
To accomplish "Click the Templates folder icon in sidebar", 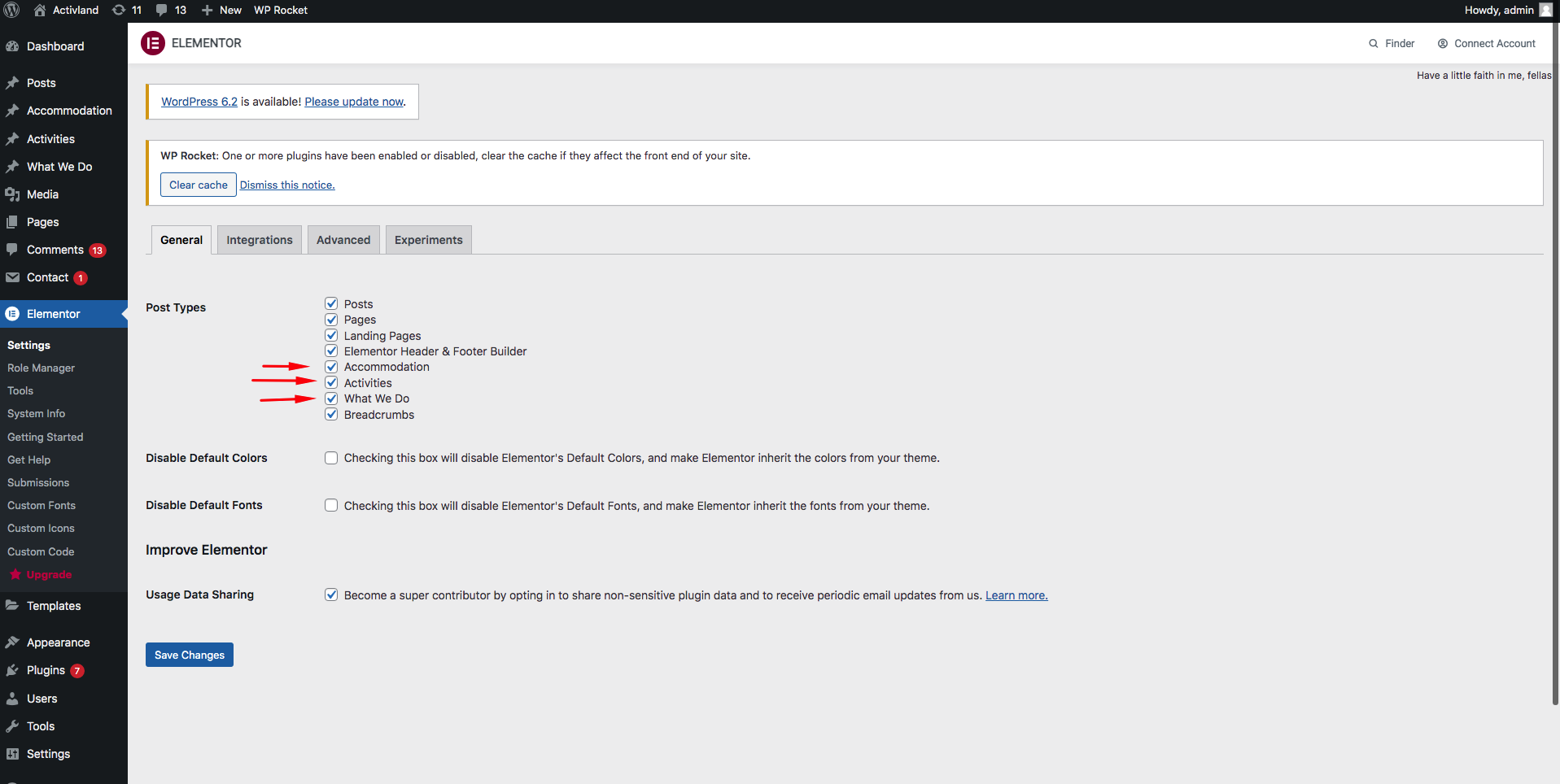I will pyautogui.click(x=12, y=606).
